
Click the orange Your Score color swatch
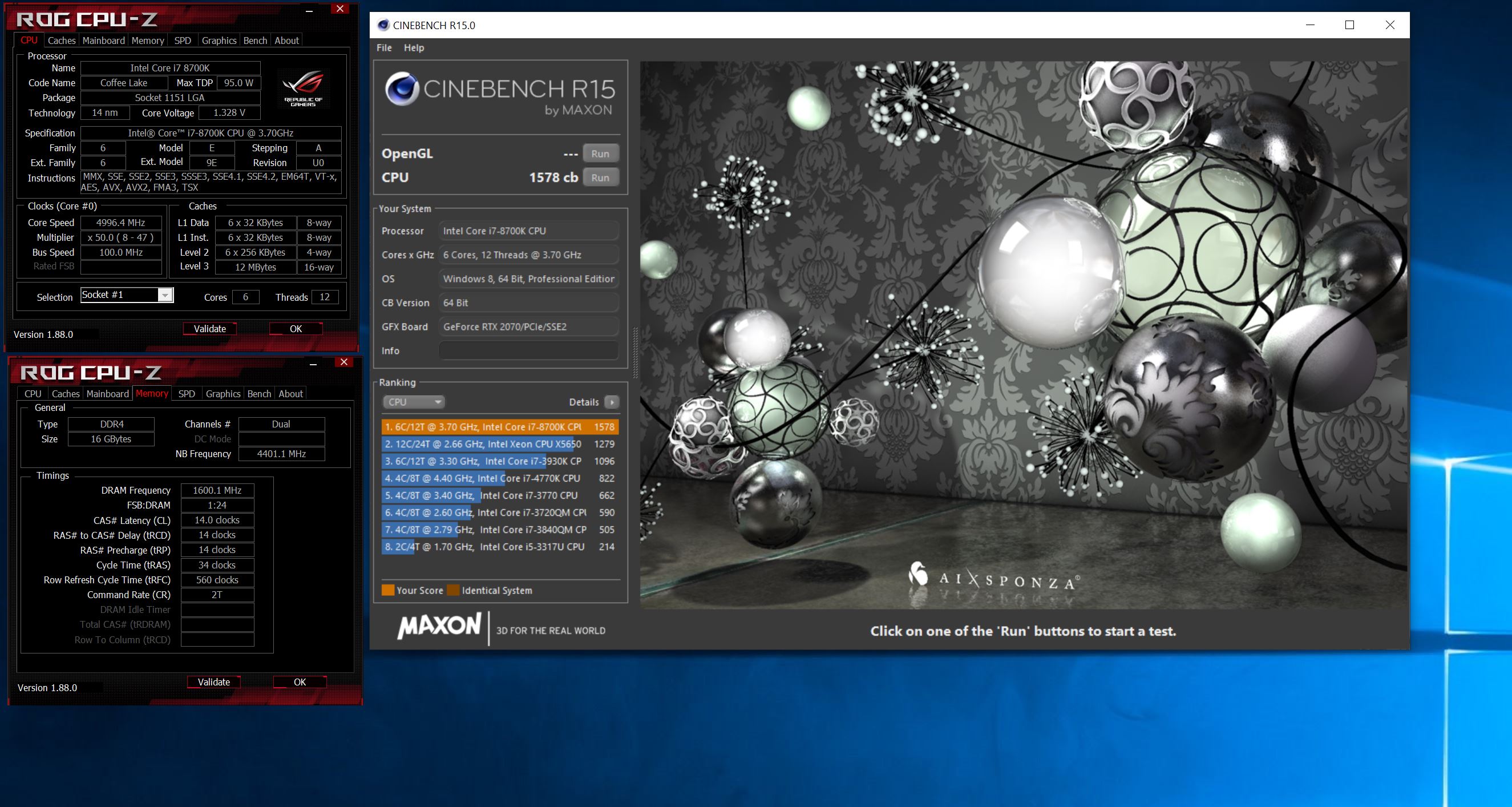click(x=388, y=591)
